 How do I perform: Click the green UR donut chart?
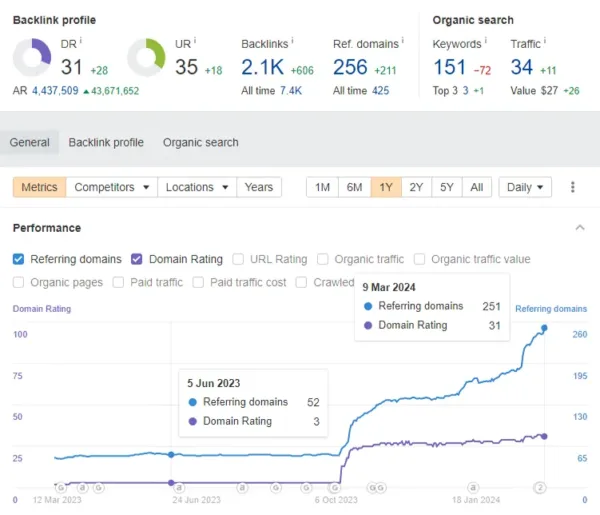coord(146,57)
